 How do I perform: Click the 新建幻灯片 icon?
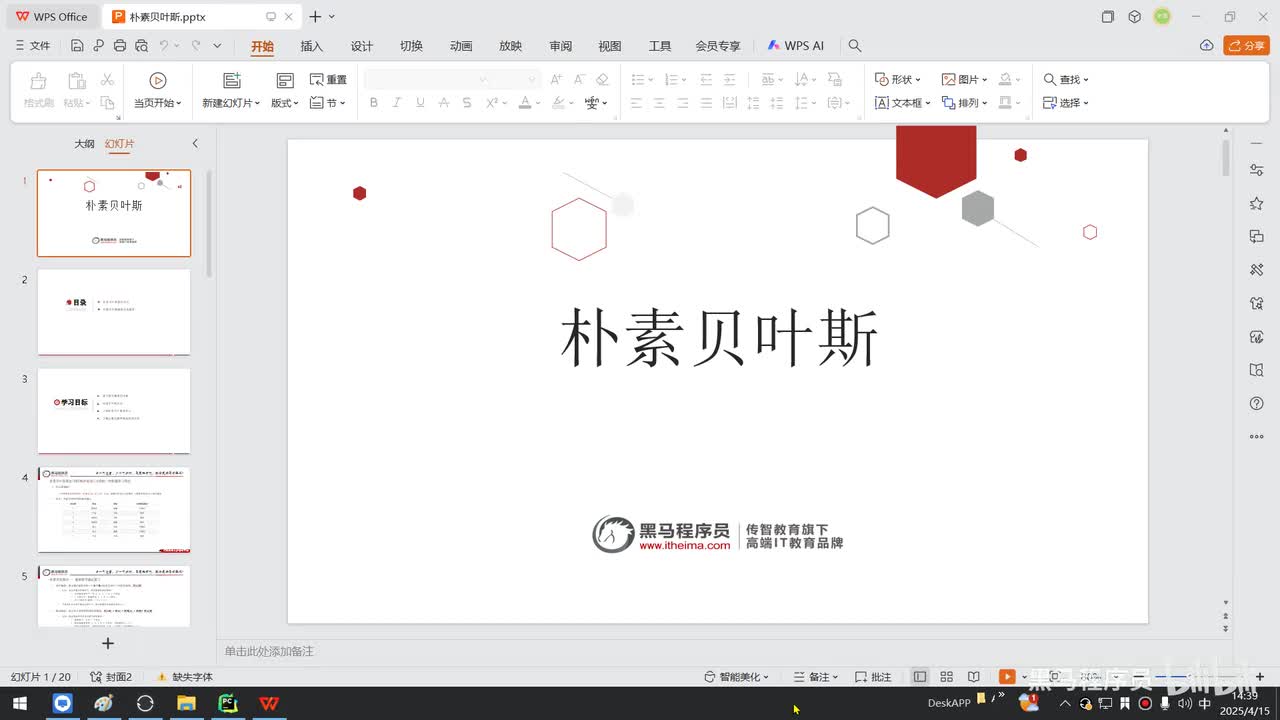pyautogui.click(x=232, y=81)
